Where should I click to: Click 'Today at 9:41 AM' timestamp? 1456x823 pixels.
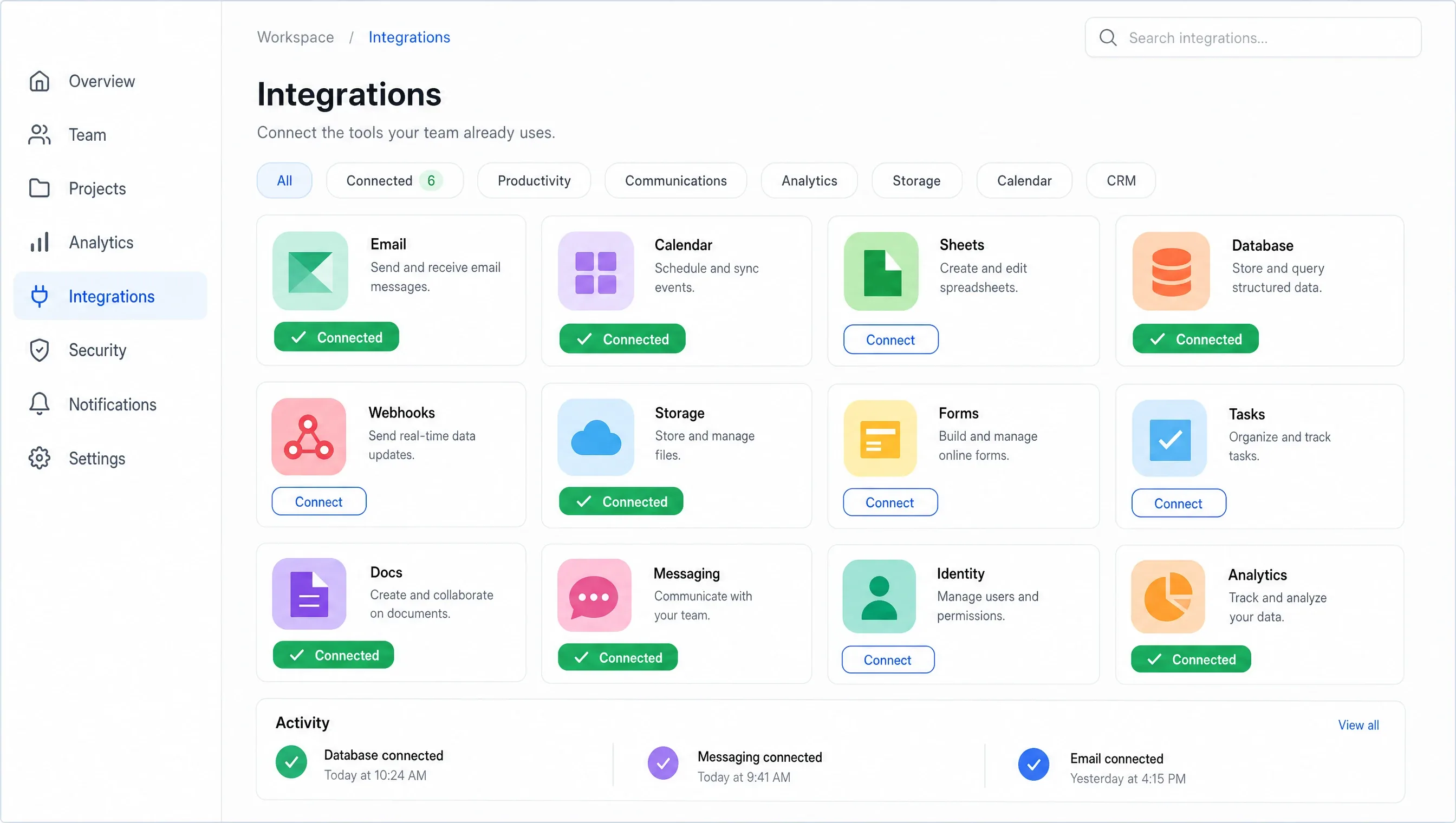pos(744,776)
